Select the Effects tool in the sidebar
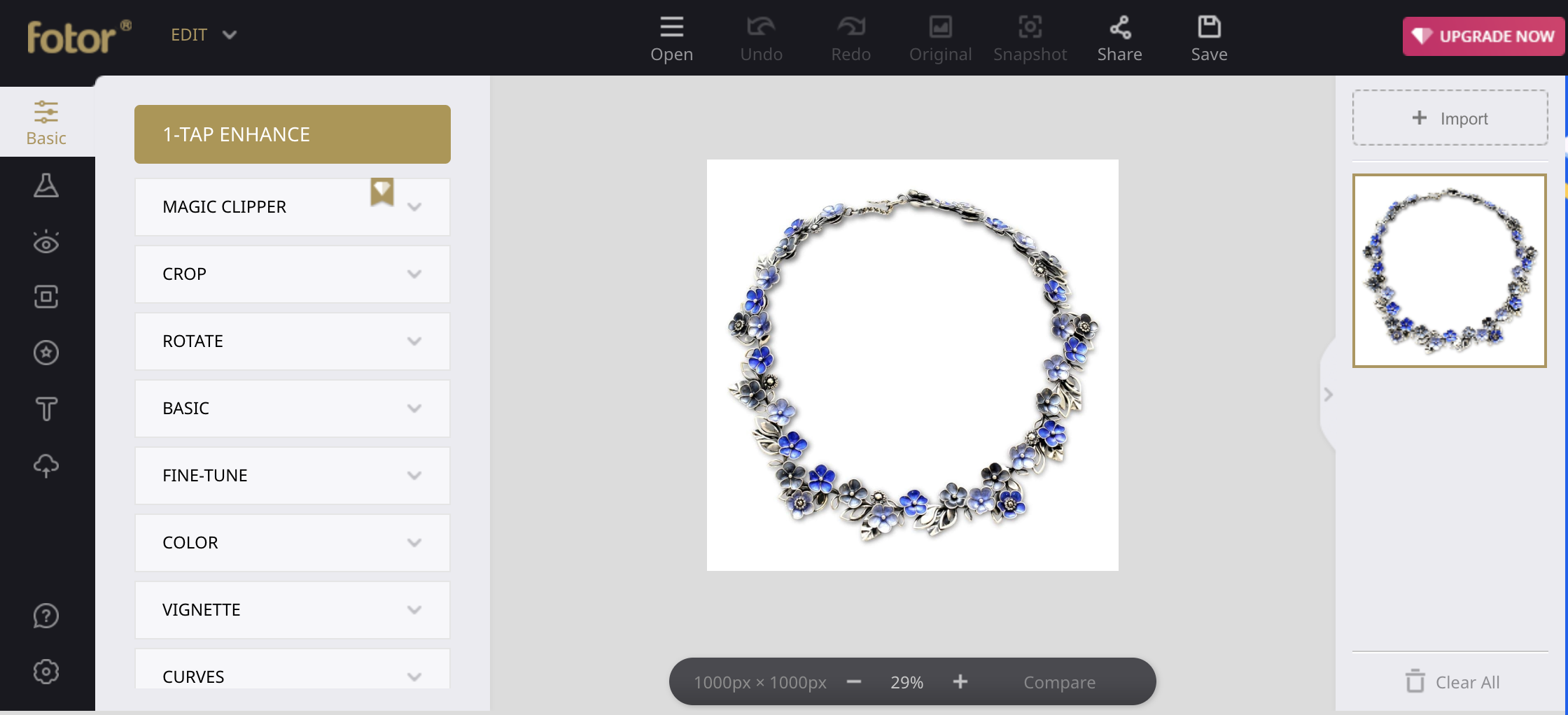This screenshot has width=1568, height=715. [x=46, y=185]
